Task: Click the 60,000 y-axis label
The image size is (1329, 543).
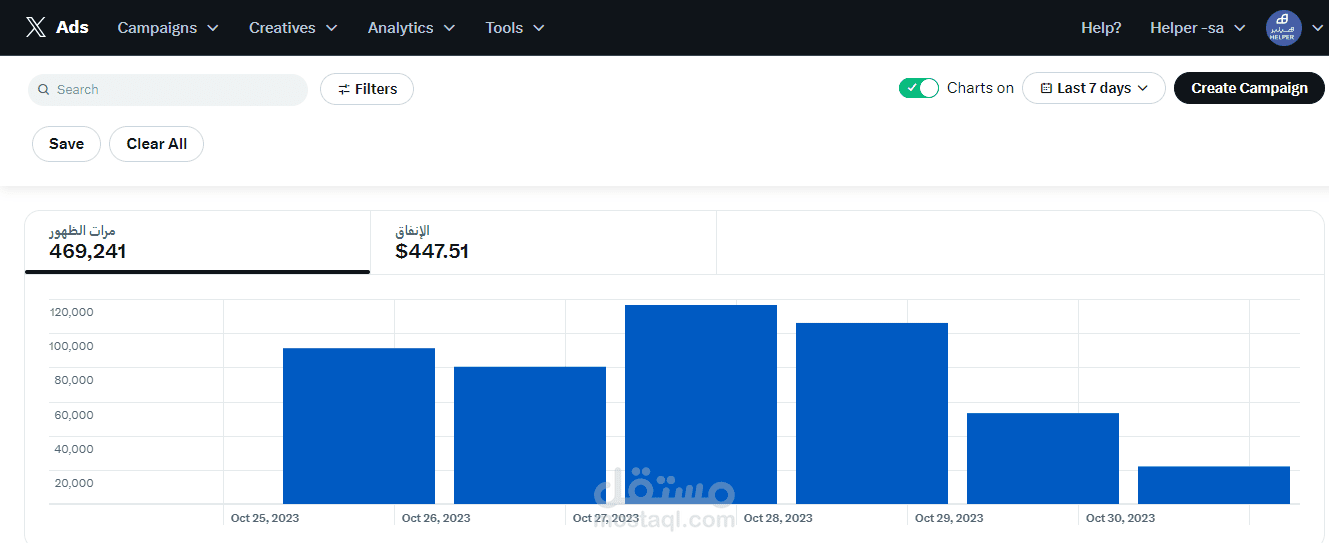Action: [x=74, y=415]
